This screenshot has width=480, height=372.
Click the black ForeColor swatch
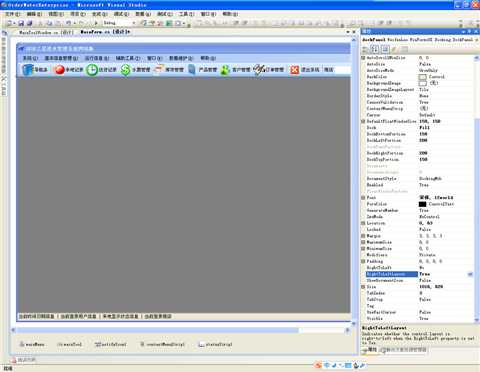pyautogui.click(x=422, y=204)
